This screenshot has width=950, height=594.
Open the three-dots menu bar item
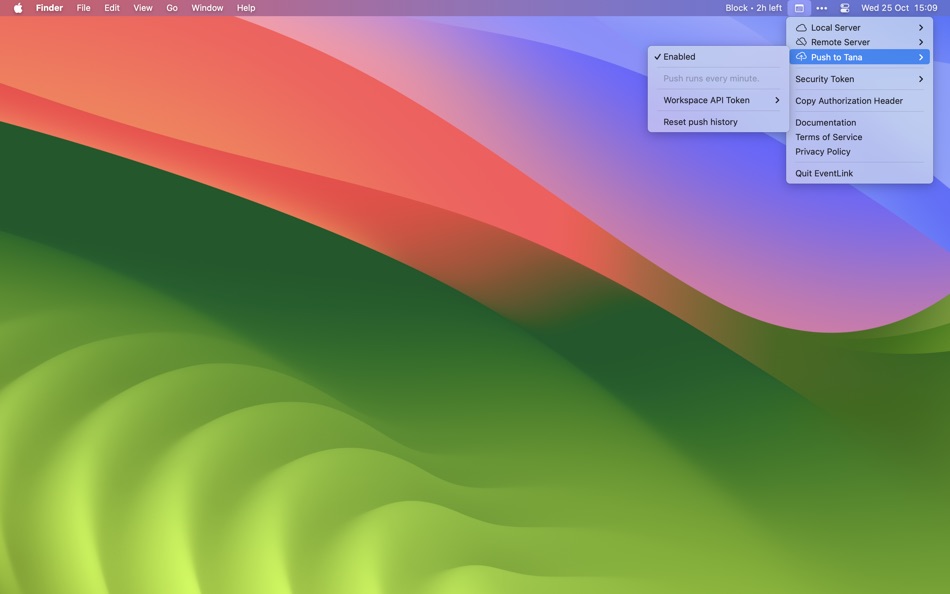tap(822, 8)
